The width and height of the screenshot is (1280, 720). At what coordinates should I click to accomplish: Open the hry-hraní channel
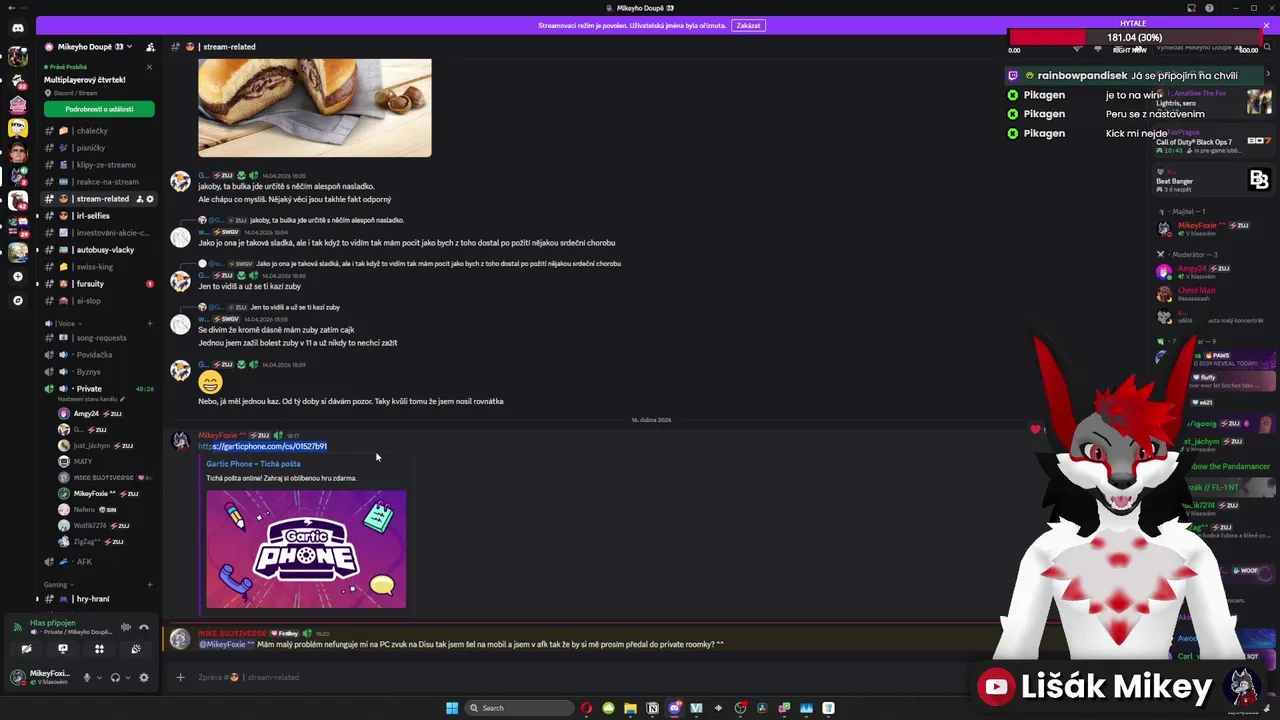pyautogui.click(x=99, y=599)
